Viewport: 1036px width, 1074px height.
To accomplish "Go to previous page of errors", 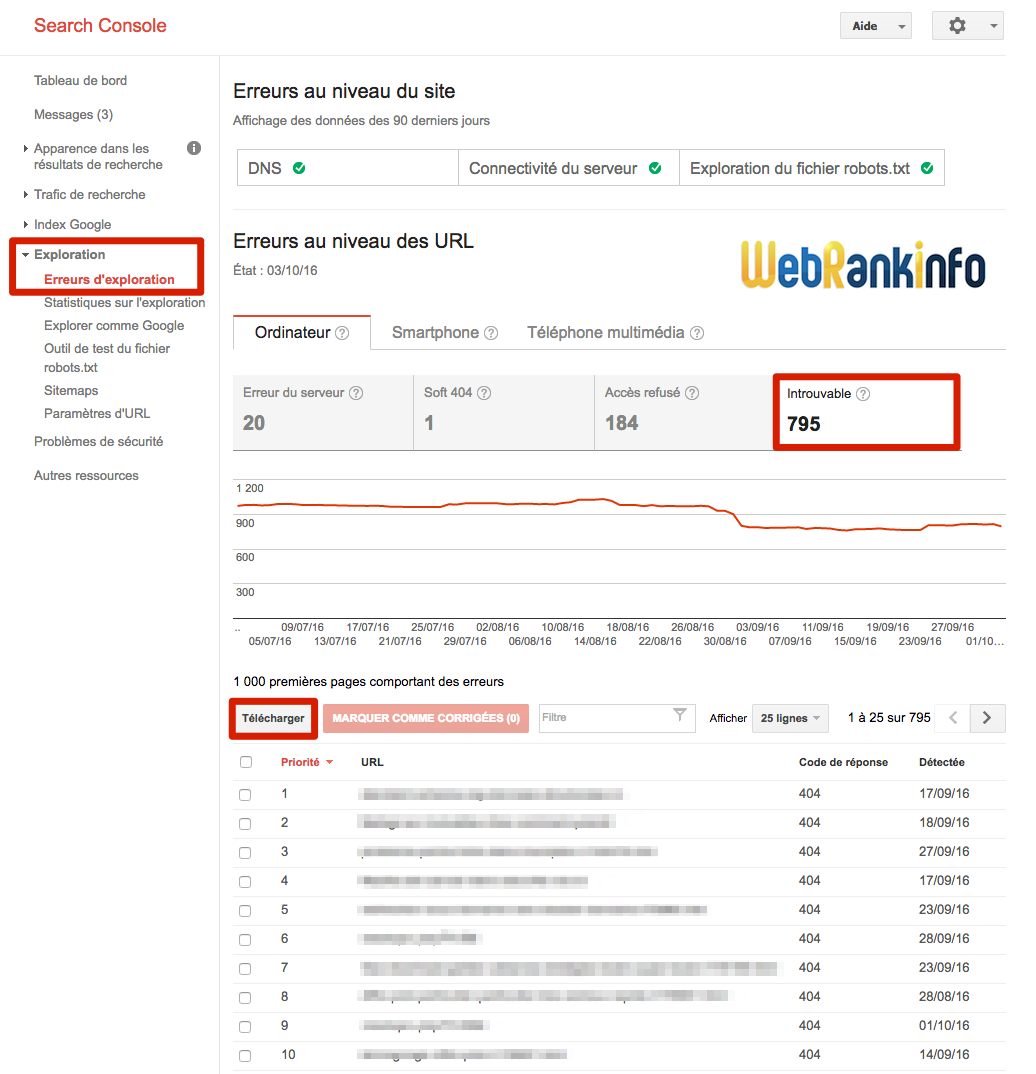I will [952, 718].
